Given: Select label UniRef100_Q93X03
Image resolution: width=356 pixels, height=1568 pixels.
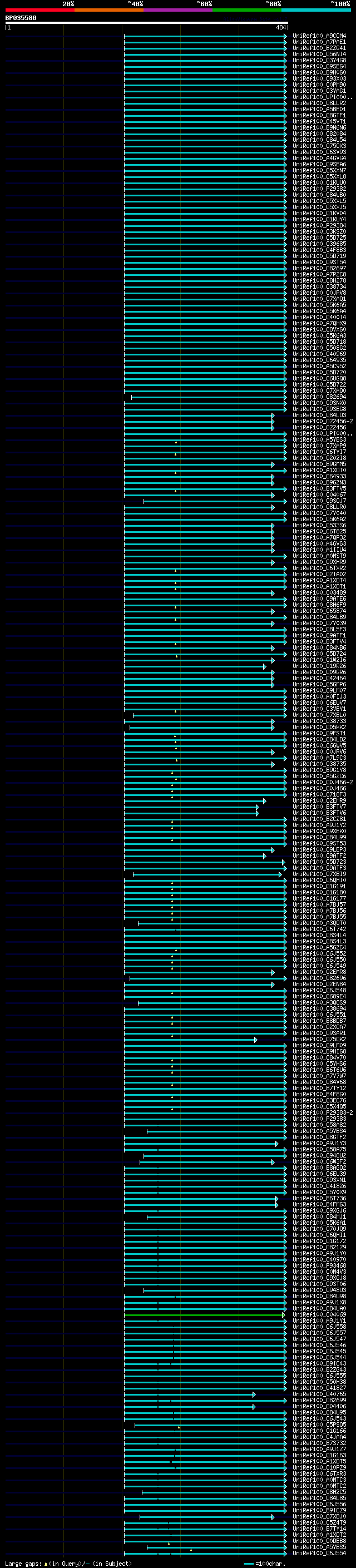Looking at the screenshot, I should [x=319, y=78].
